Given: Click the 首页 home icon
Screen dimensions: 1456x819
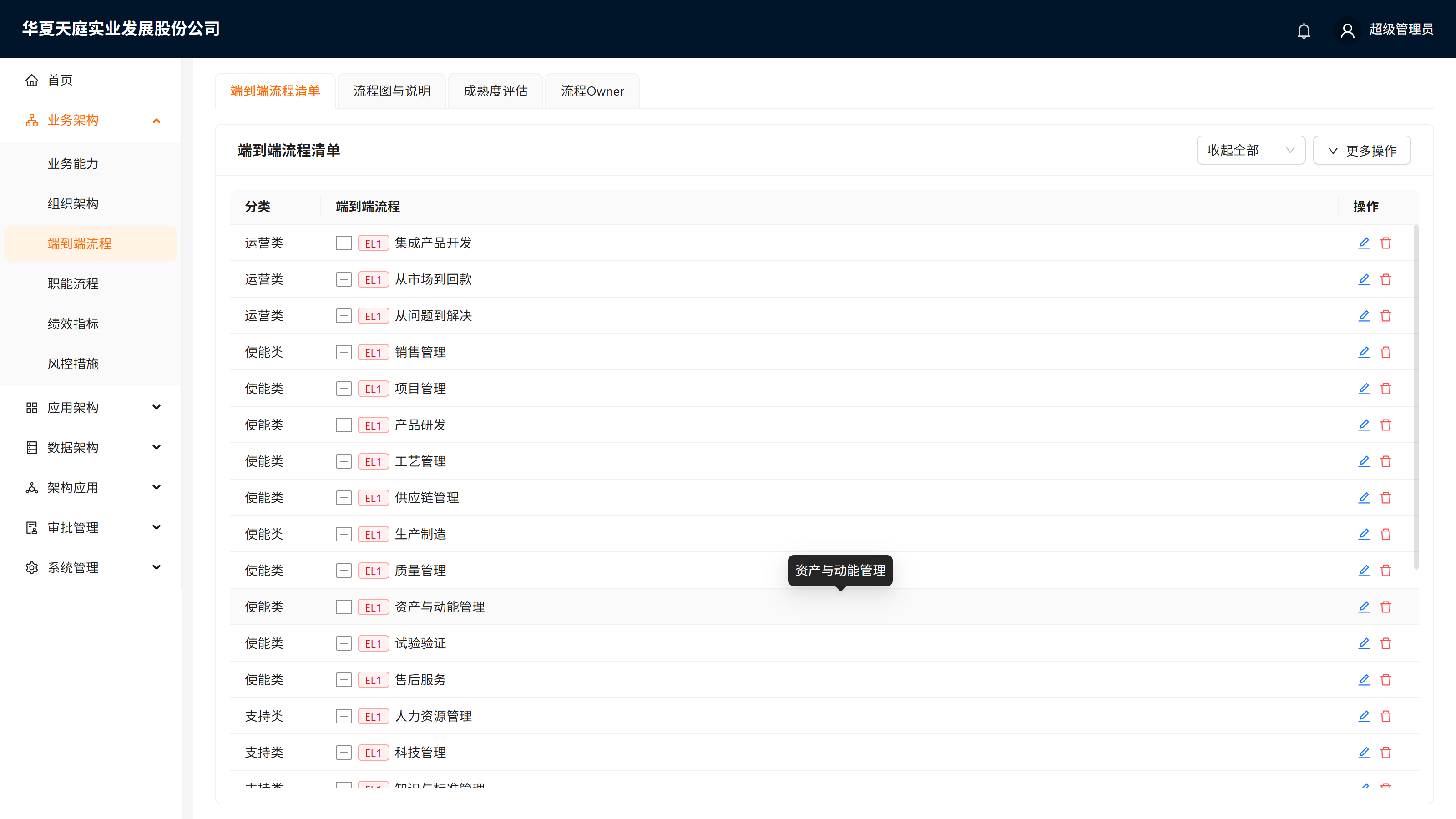Looking at the screenshot, I should pos(32,80).
